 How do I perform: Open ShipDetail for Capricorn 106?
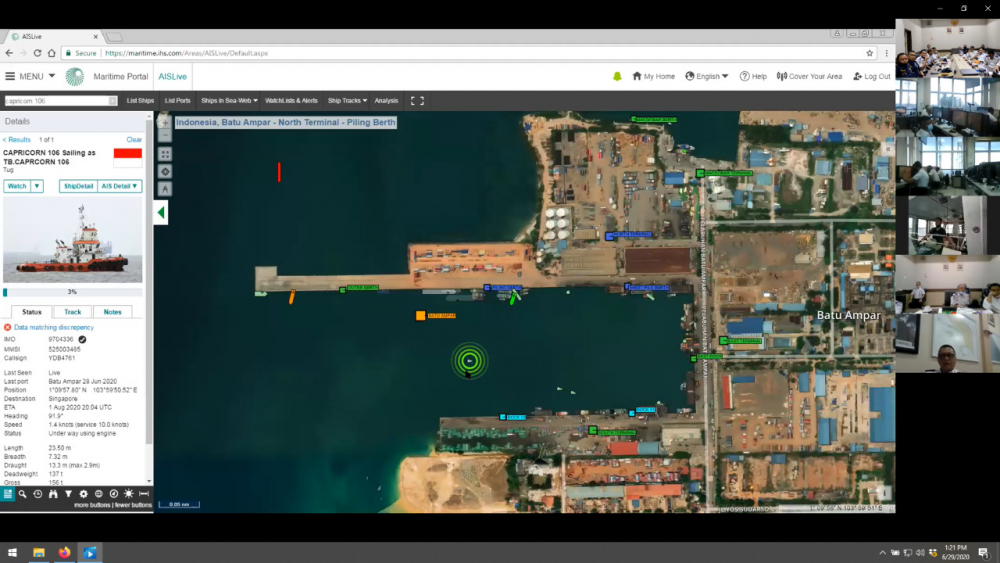point(78,186)
